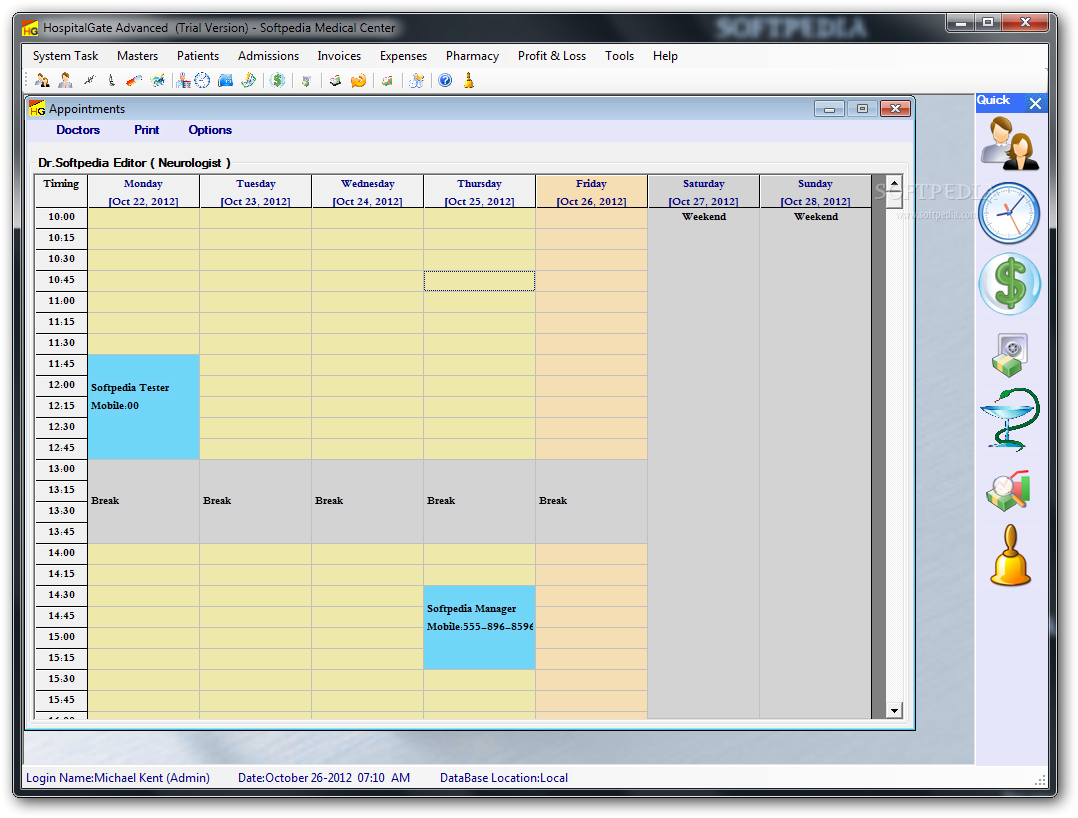Open the Masters menu
Screen dimensions: 1078x818
point(138,56)
